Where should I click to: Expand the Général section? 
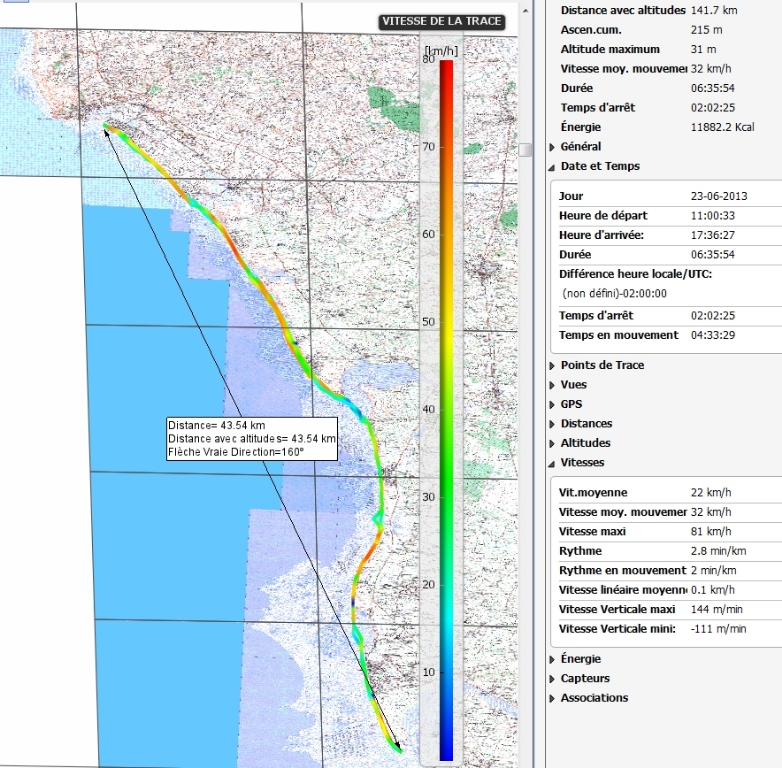tap(552, 147)
